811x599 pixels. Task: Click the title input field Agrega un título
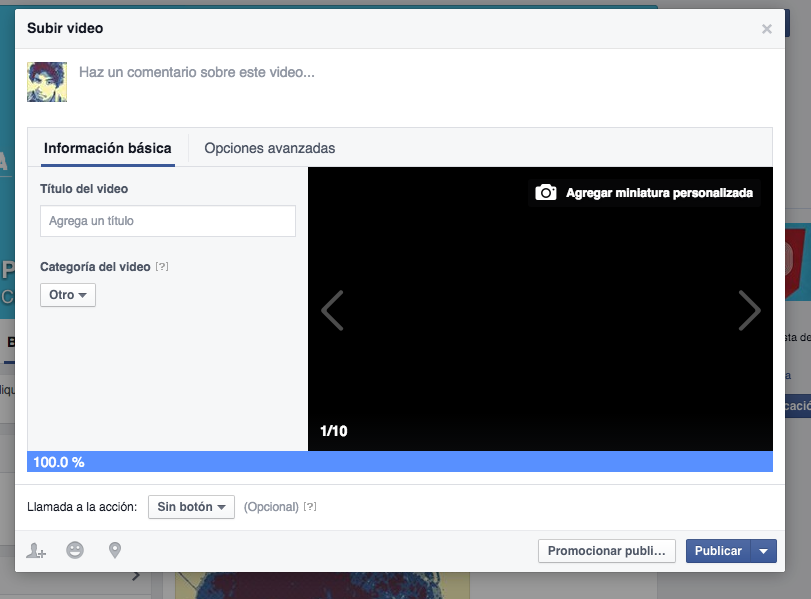(x=167, y=220)
